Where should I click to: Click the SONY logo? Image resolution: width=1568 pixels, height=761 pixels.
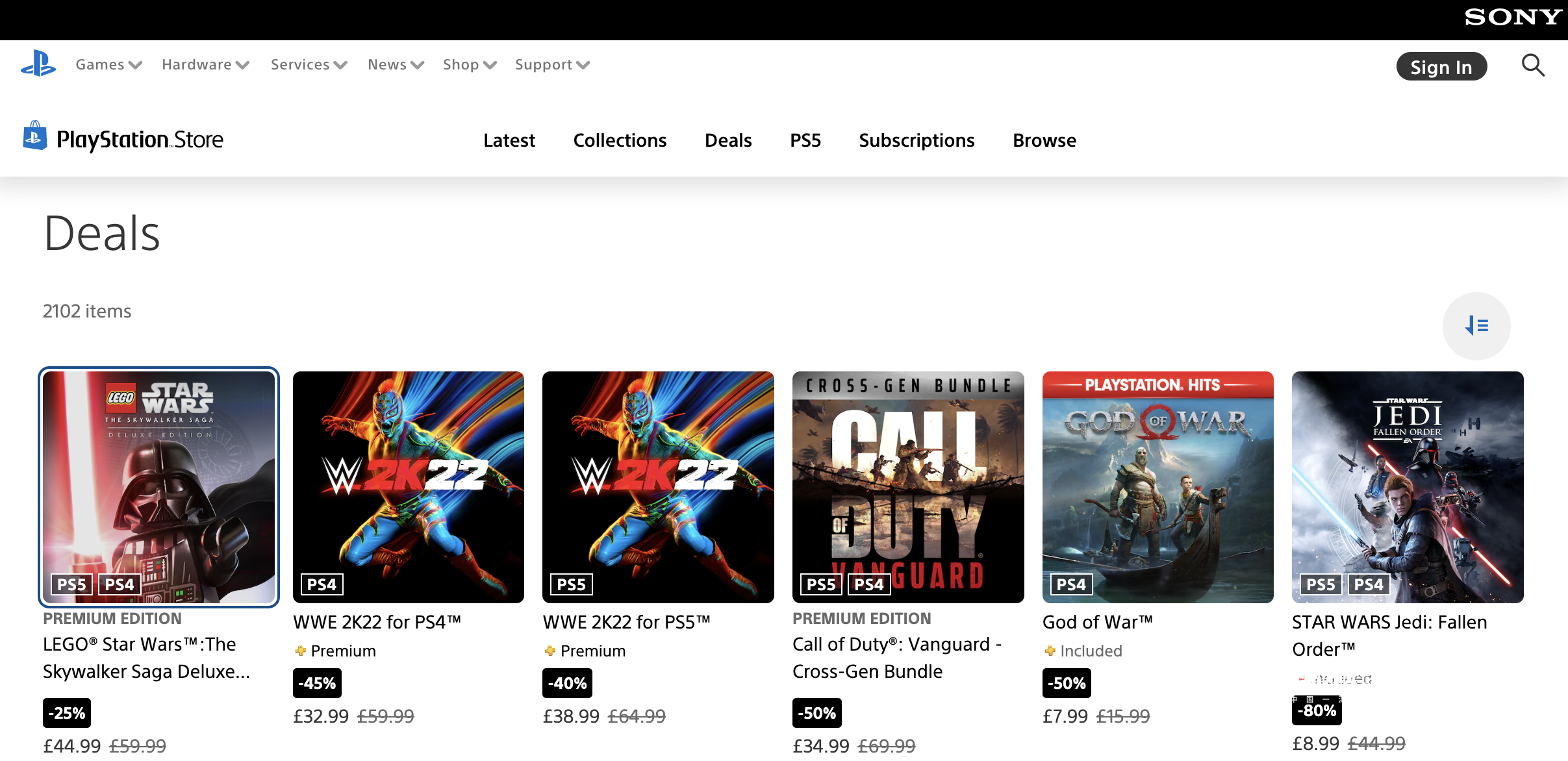[1512, 17]
